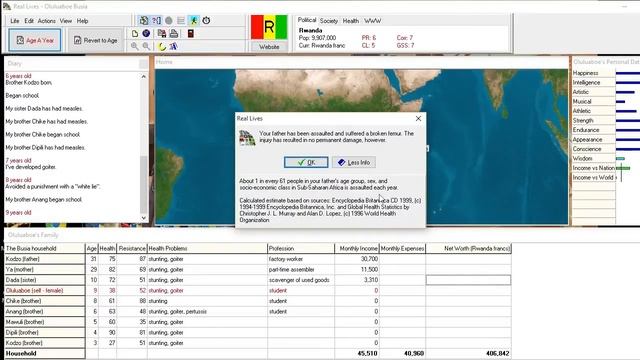Click the Income vs Nation bar
Viewport: 640px width, 360px height.
[x=623, y=168]
